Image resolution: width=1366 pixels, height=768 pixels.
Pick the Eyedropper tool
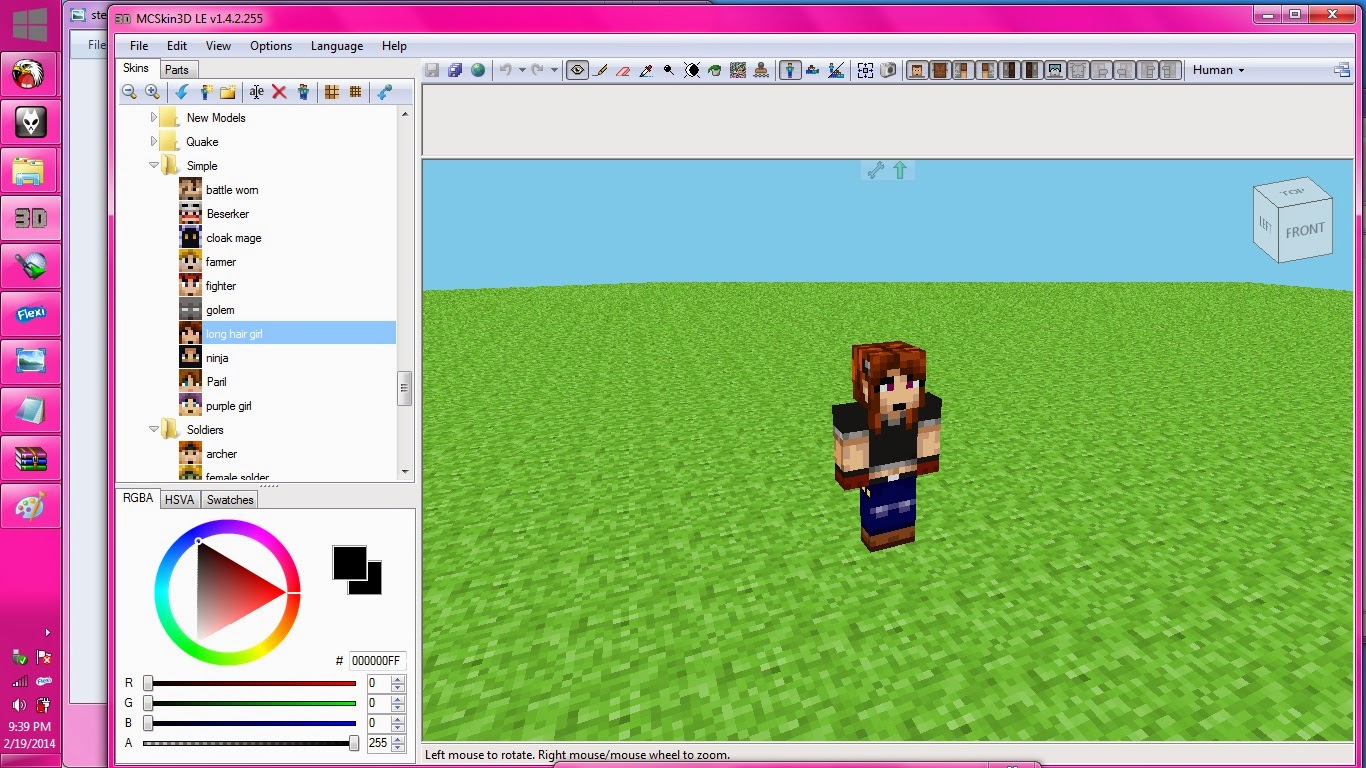click(x=646, y=70)
